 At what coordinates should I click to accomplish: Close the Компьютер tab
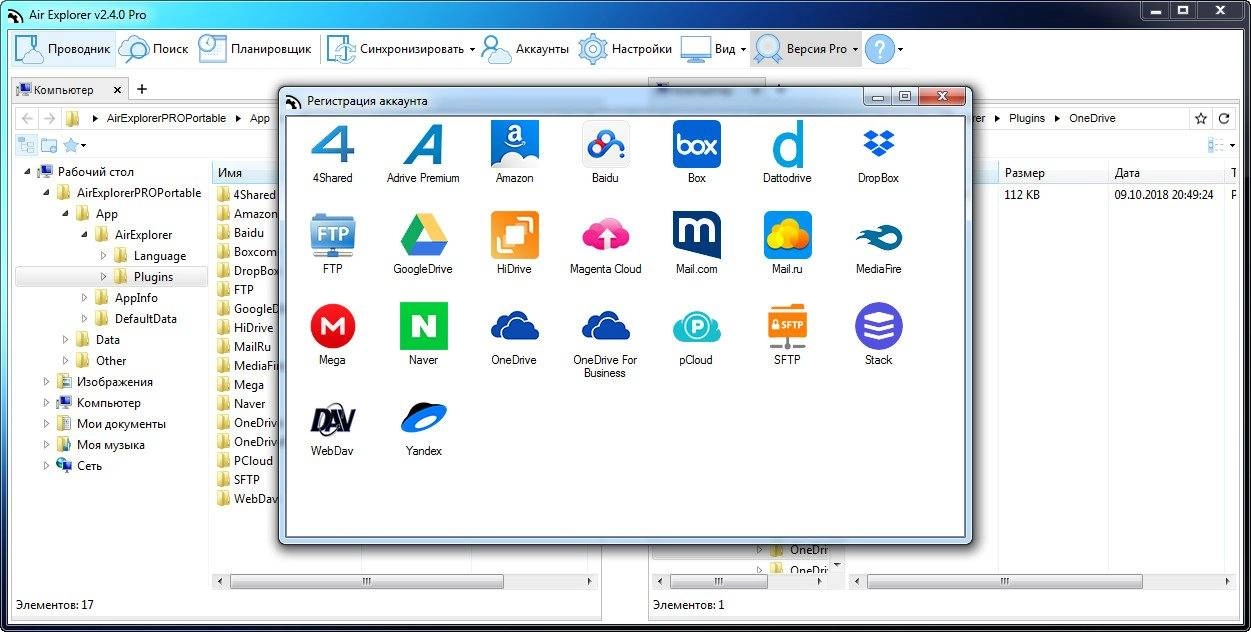point(117,90)
